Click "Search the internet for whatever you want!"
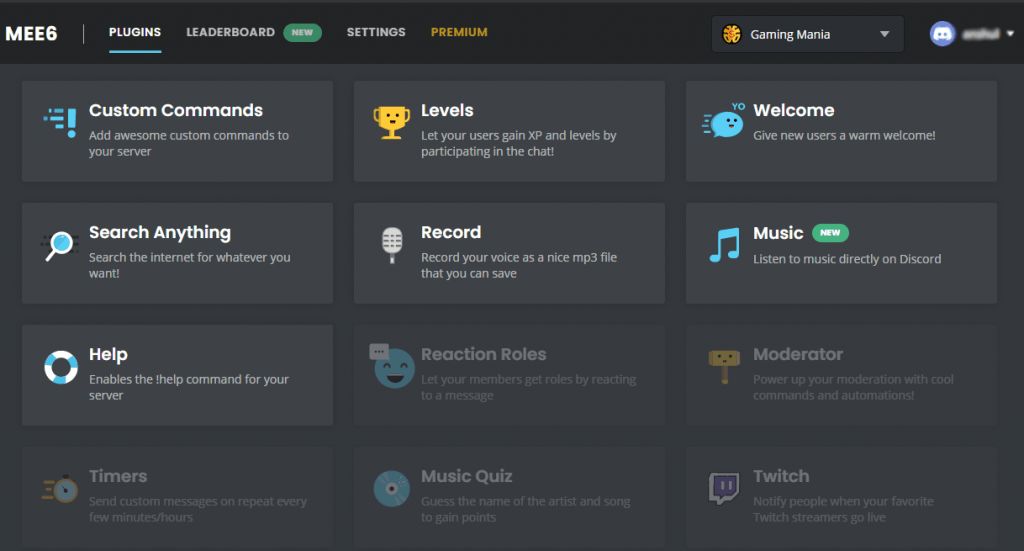The image size is (1024, 551). click(189, 265)
